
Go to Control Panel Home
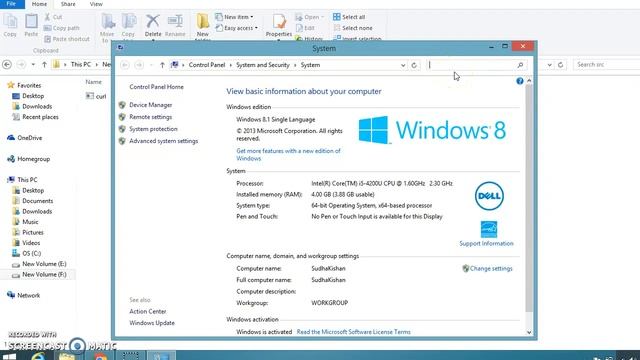(156, 87)
